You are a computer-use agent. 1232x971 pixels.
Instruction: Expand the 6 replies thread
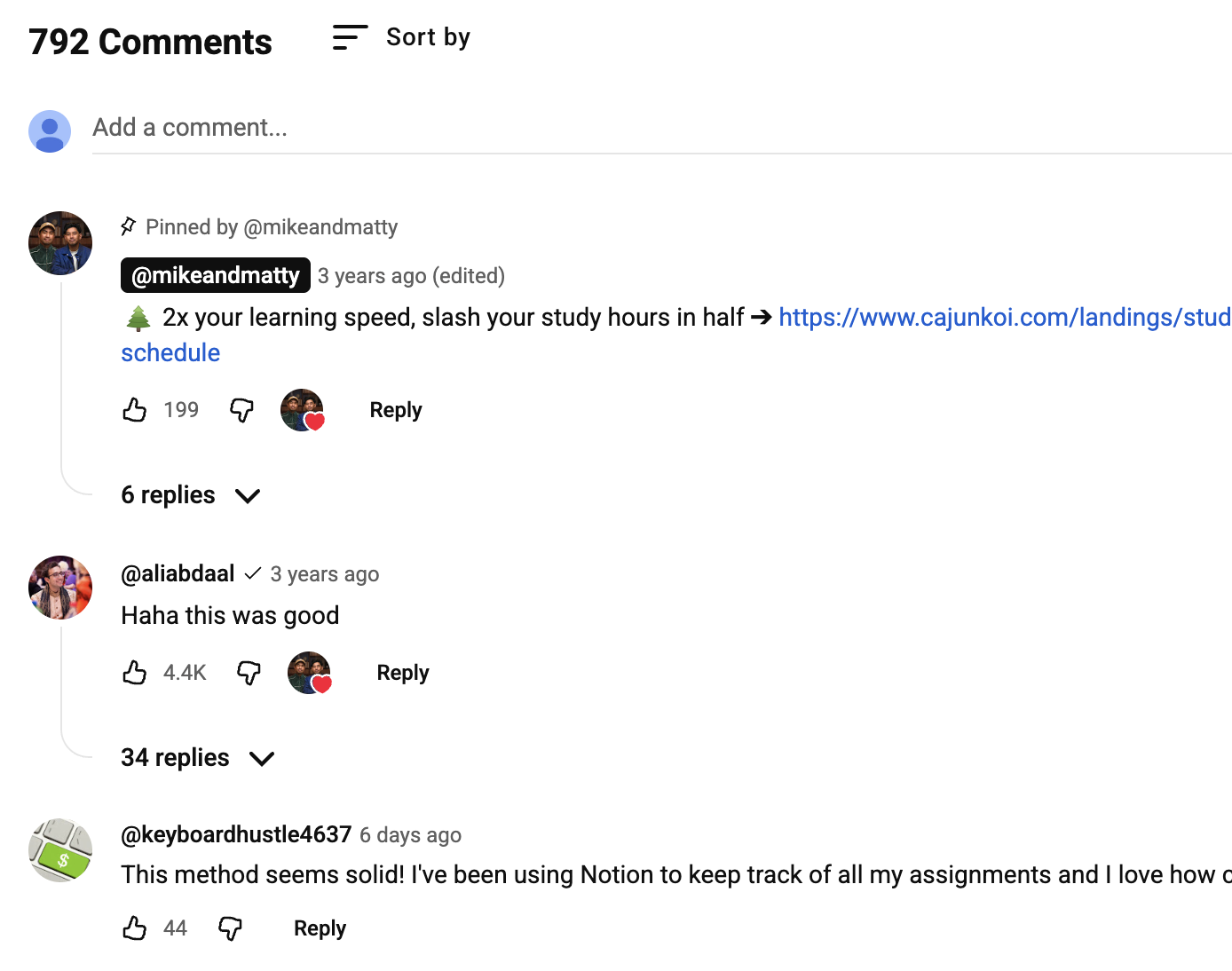[x=190, y=495]
